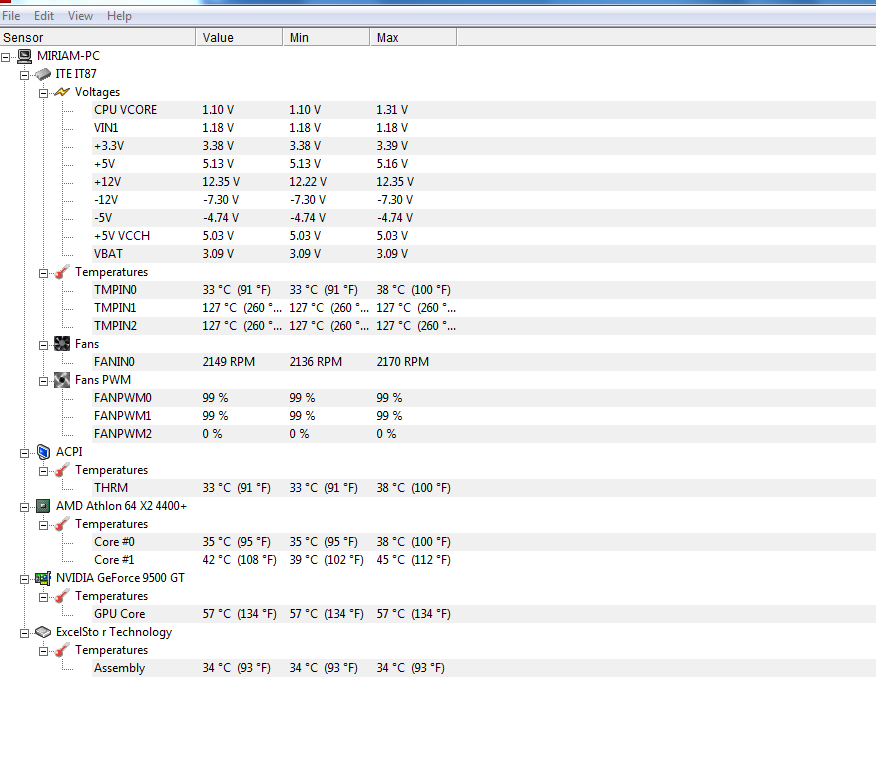
Task: Collapse the ITE IT87 Temperatures group
Action: click(x=44, y=273)
